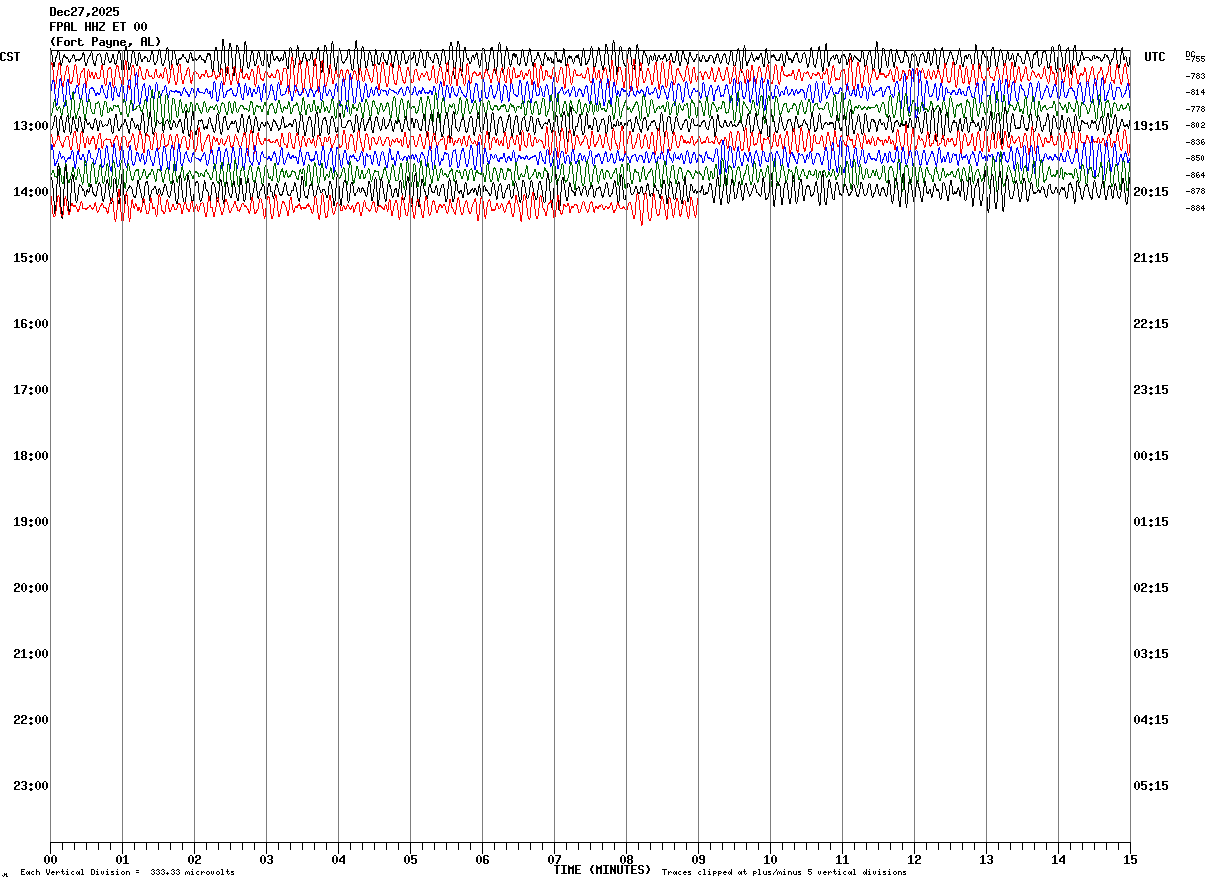Click minute marker 05 on time axis
Viewport: 1210px width, 886px height.
410,859
